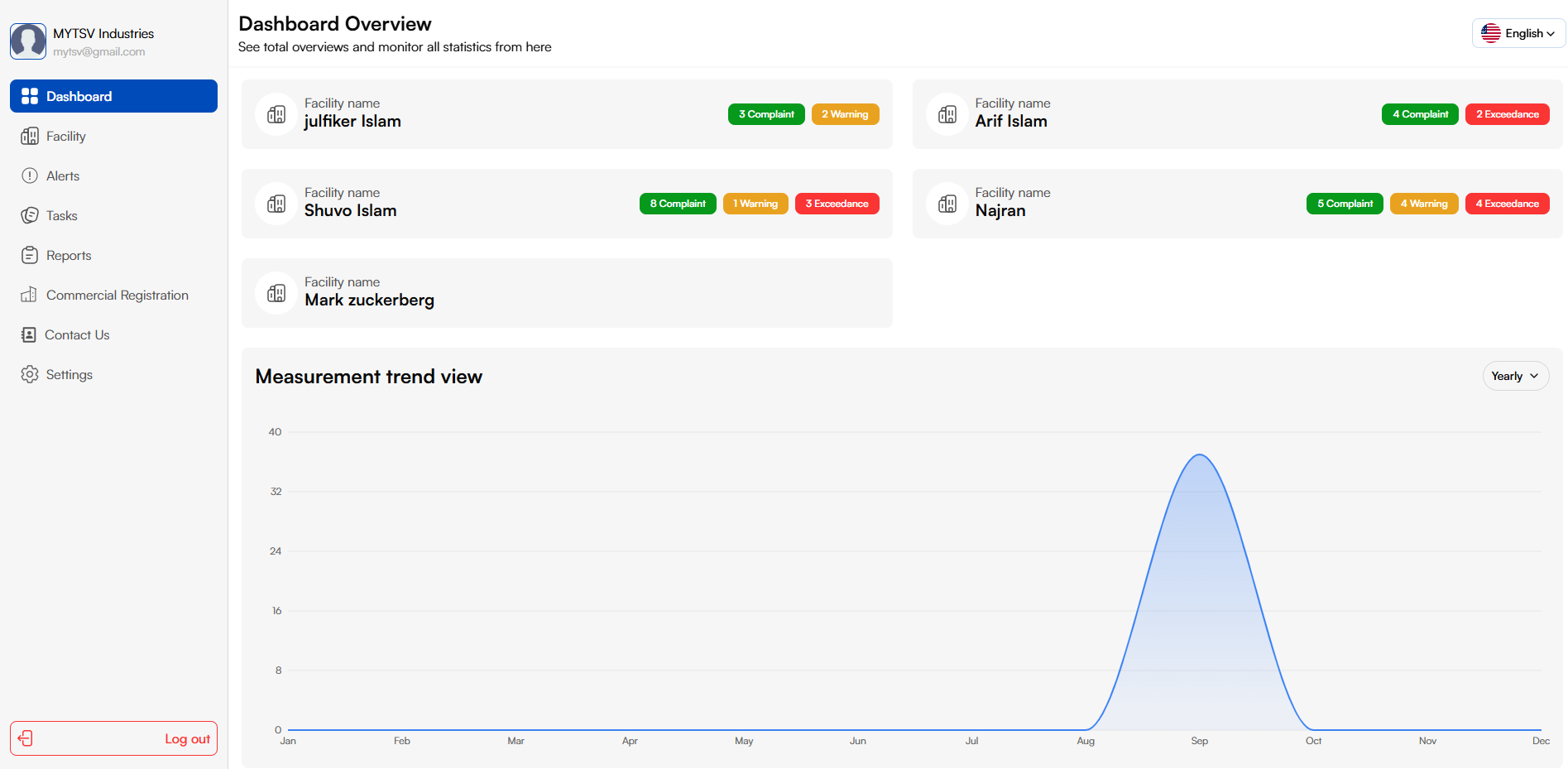
Task: Click the September peak on the chart
Action: (1200, 454)
